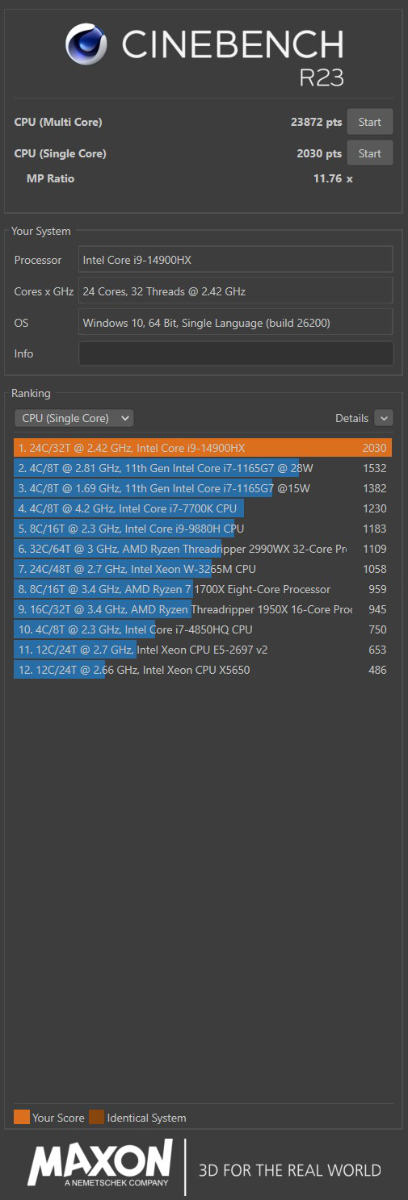Click the Cinebench sphere logo icon
This screenshot has width=408, height=1200.
[x=86, y=45]
